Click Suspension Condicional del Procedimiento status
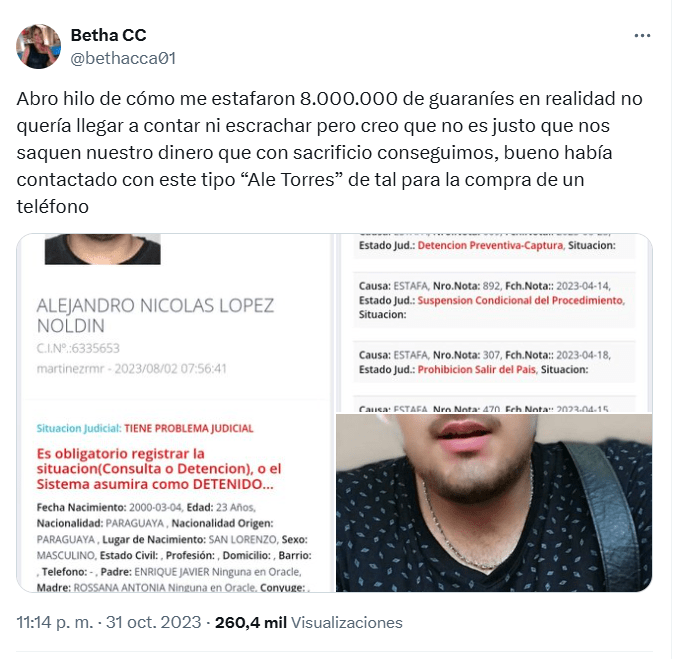 [520, 300]
